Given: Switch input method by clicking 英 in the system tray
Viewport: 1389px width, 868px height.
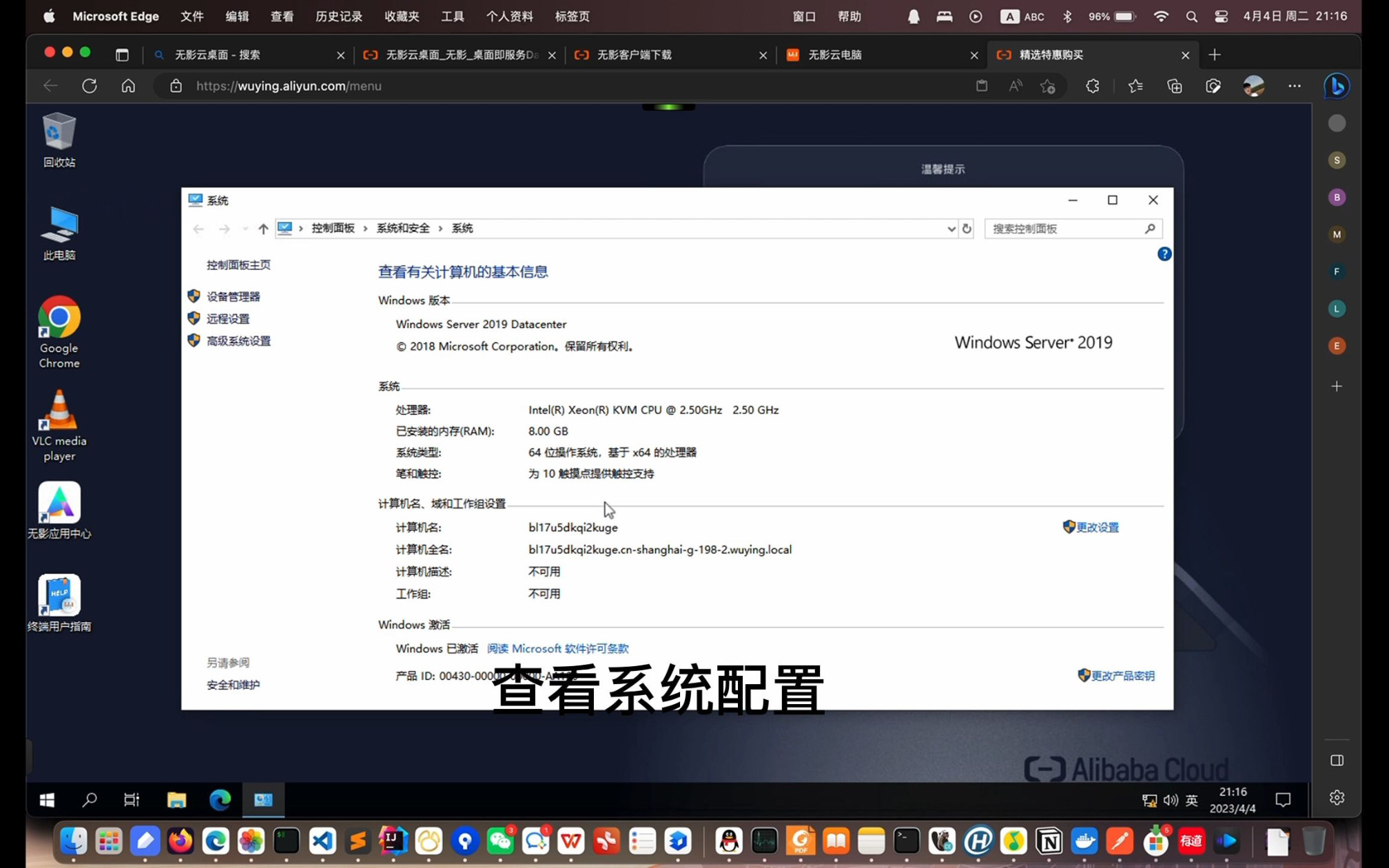Looking at the screenshot, I should point(1190,800).
